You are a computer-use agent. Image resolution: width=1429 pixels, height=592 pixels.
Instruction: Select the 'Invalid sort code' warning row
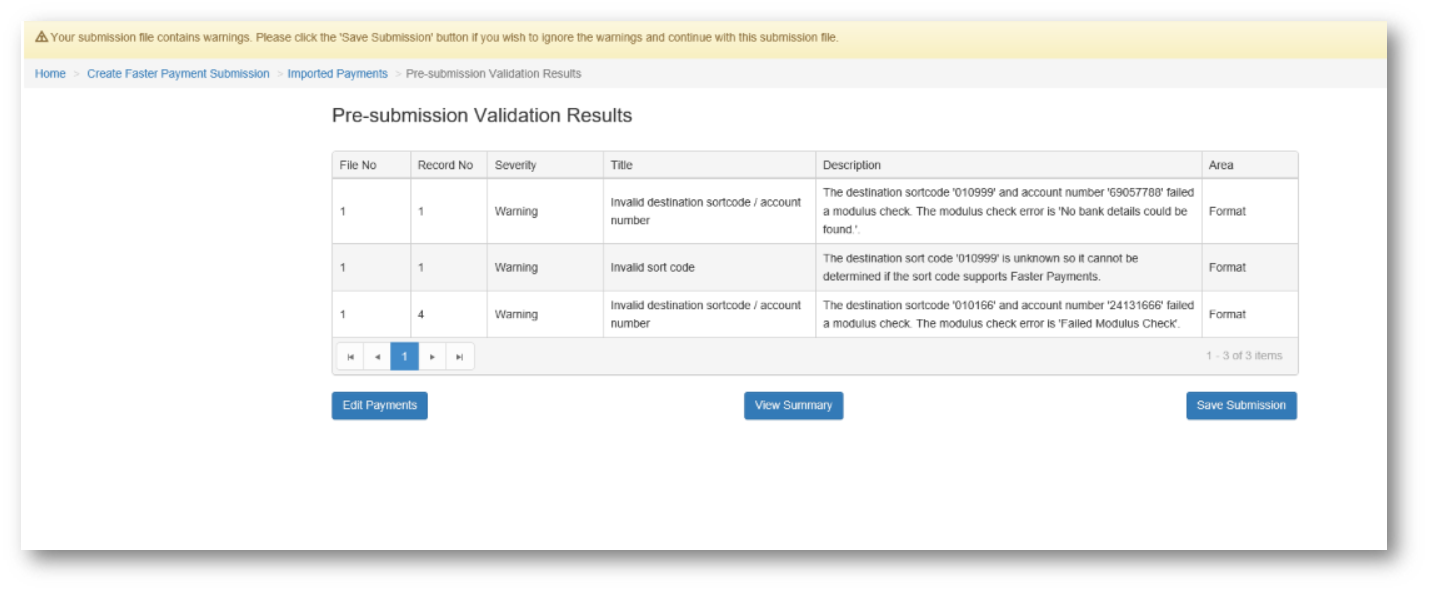tap(652, 268)
